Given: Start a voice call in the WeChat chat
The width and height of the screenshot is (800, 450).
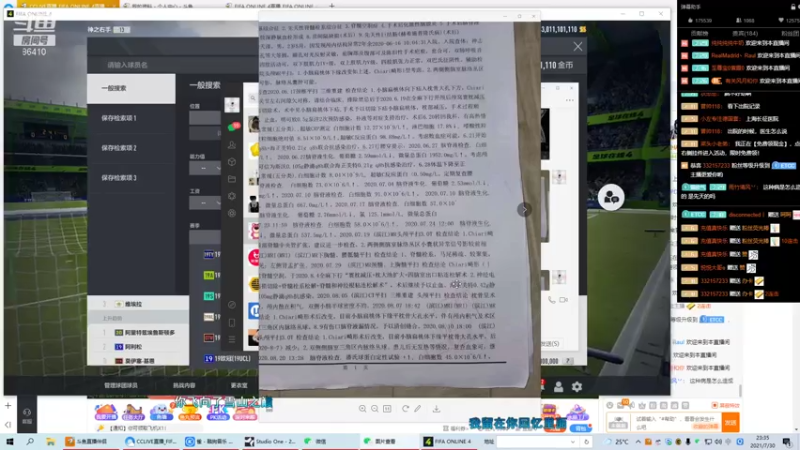Looking at the screenshot, I should [552, 300].
